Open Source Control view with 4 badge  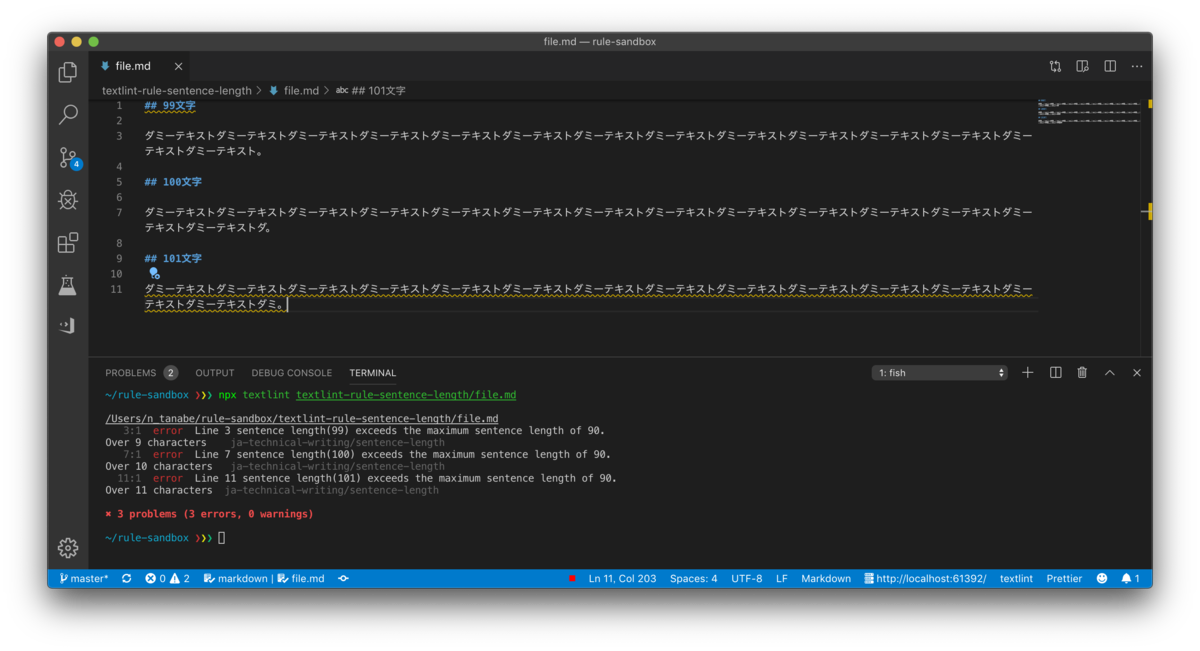68,158
